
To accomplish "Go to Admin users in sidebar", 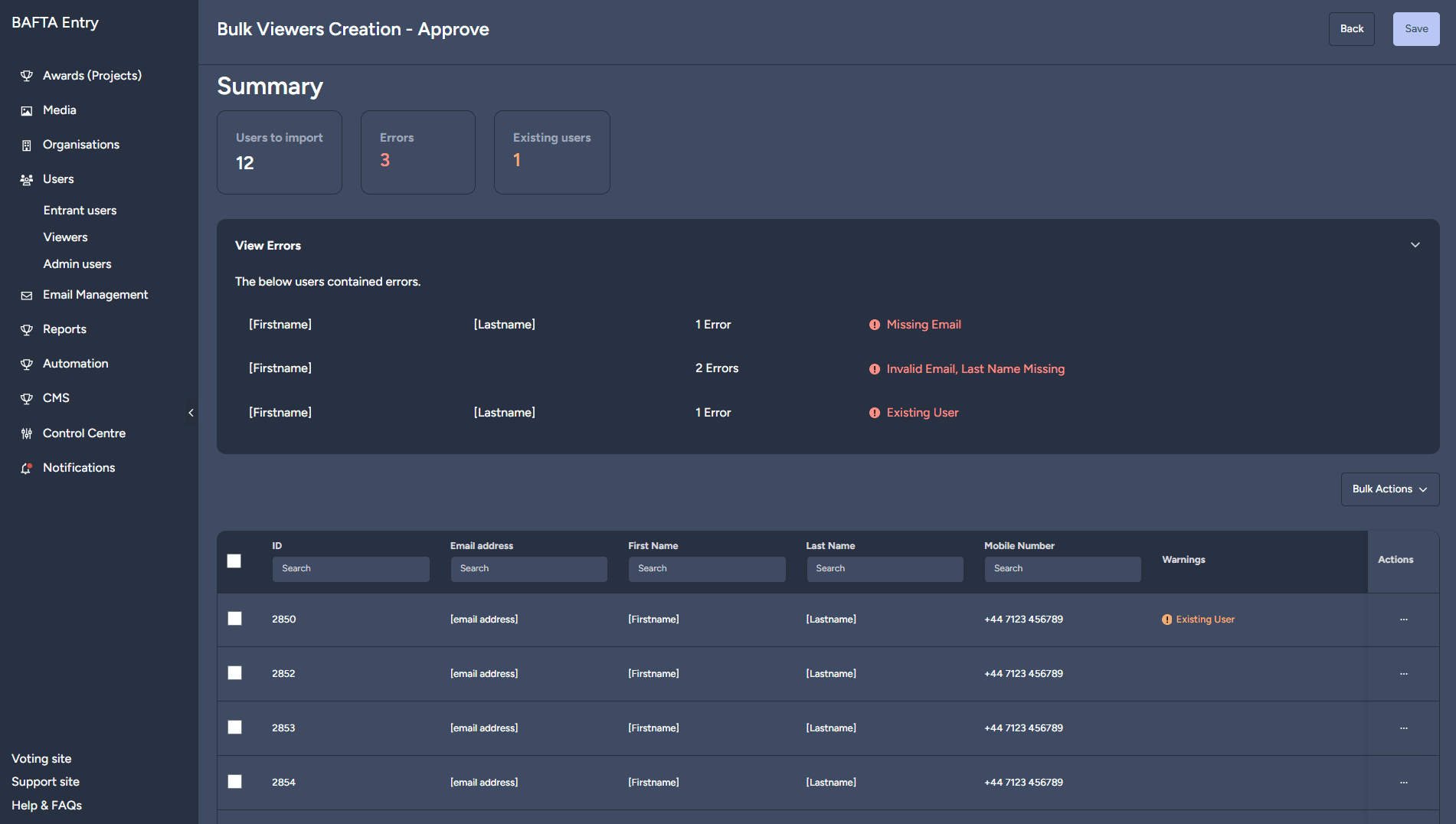I will click(77, 264).
